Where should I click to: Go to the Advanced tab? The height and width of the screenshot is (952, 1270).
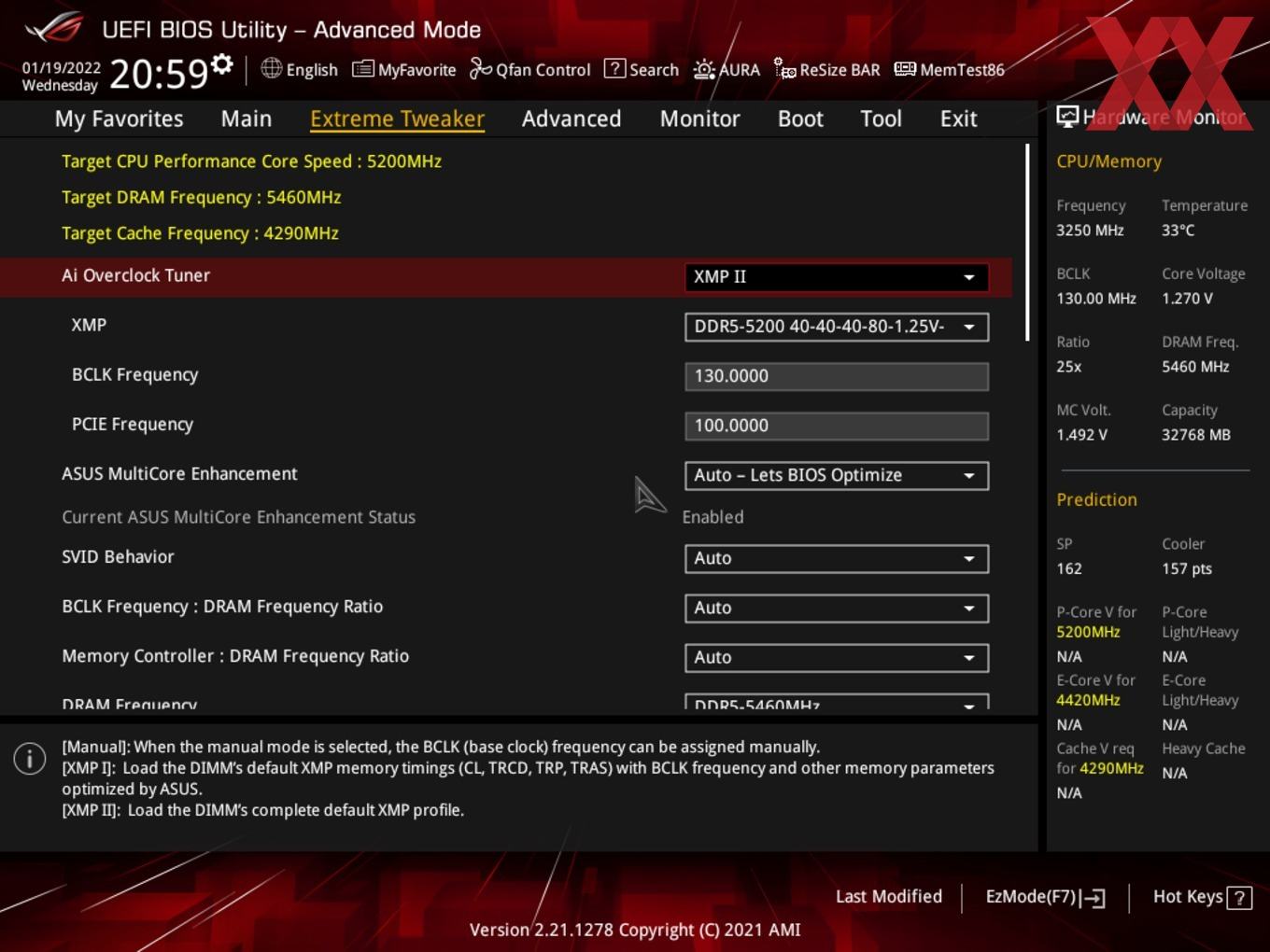pos(571,119)
